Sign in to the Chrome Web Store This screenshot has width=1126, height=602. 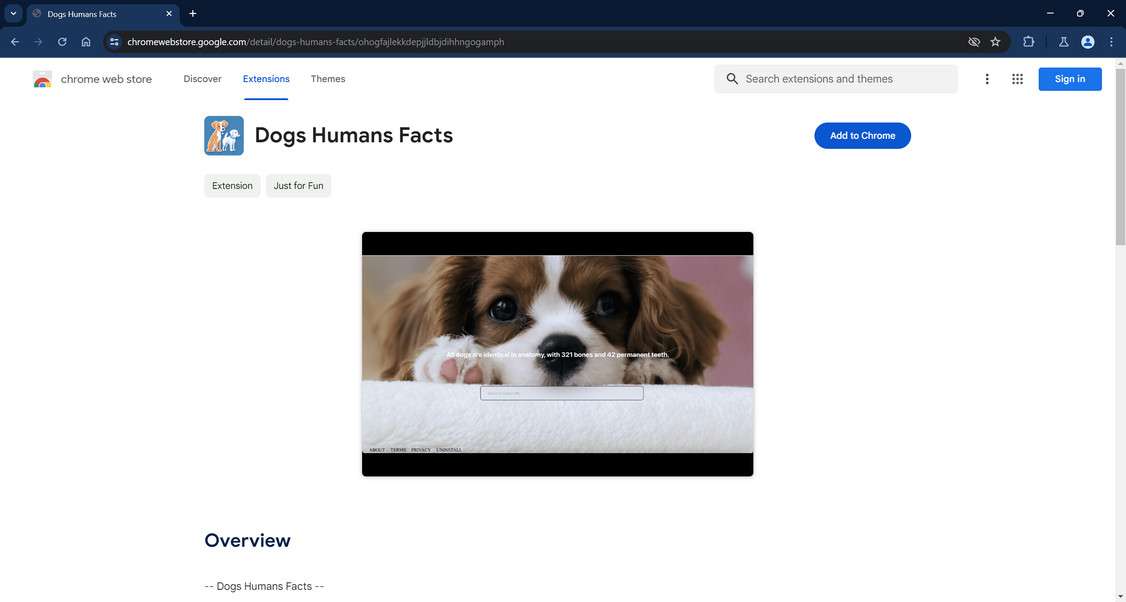[1068, 78]
